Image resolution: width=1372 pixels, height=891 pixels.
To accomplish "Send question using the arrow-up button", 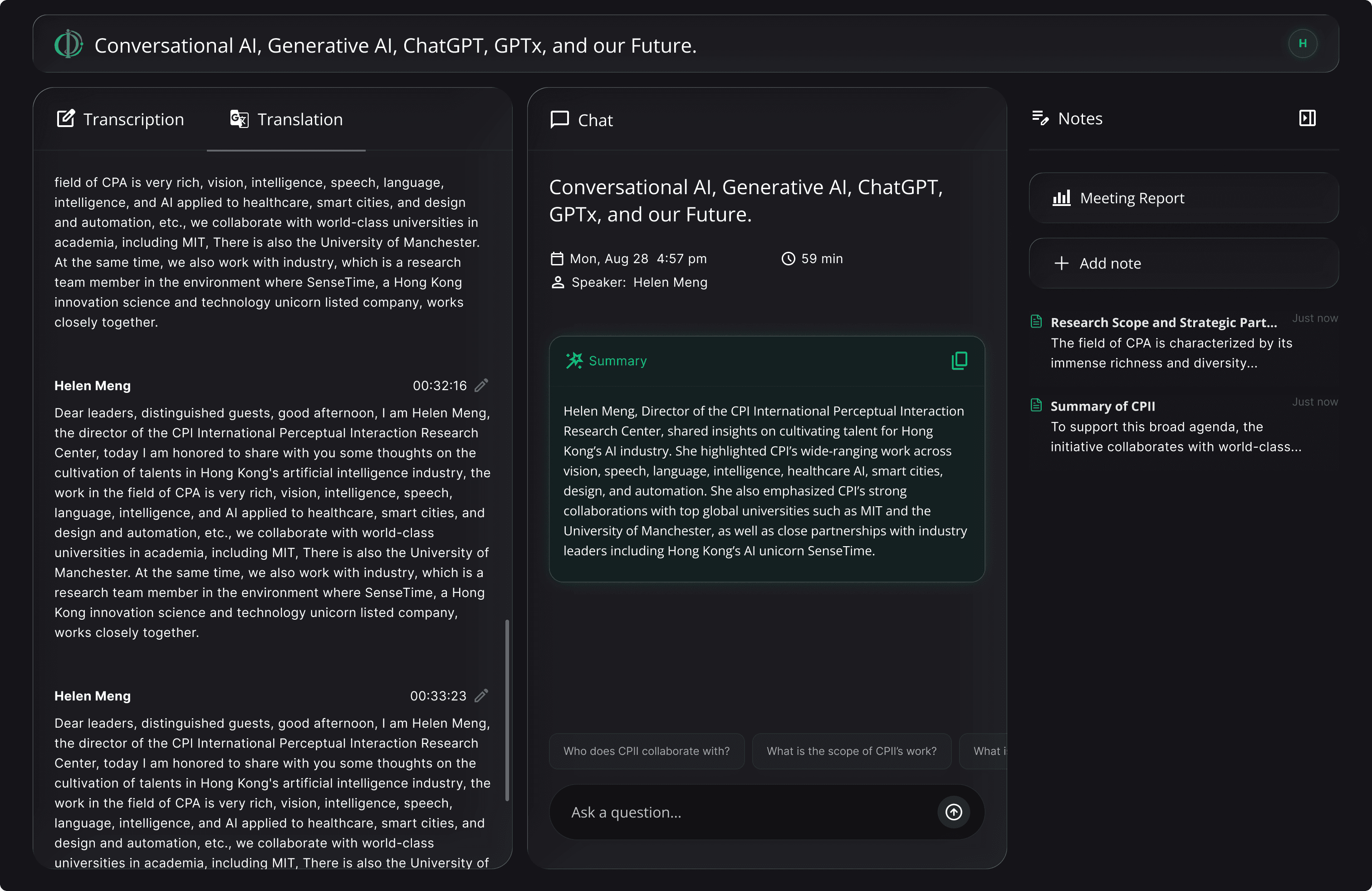I will tap(954, 812).
